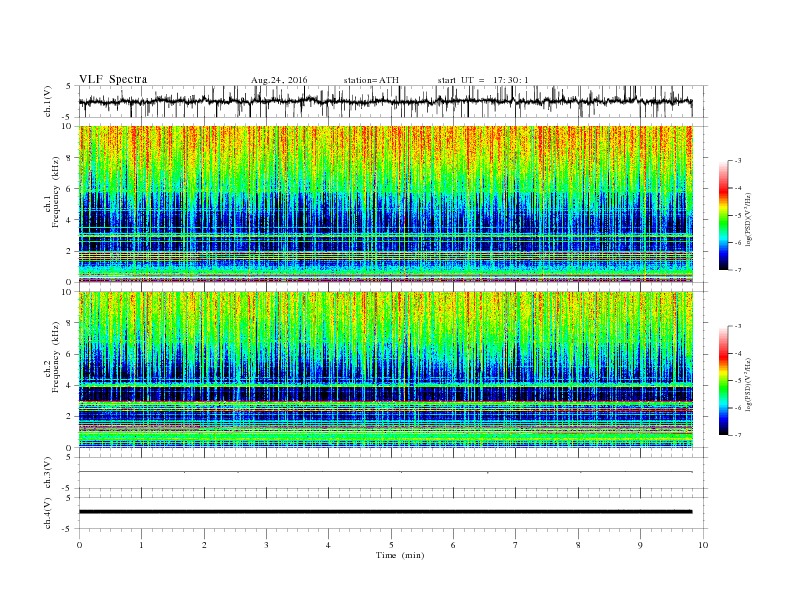
Task: Click the time axis tick label '10'
Action: coord(703,545)
